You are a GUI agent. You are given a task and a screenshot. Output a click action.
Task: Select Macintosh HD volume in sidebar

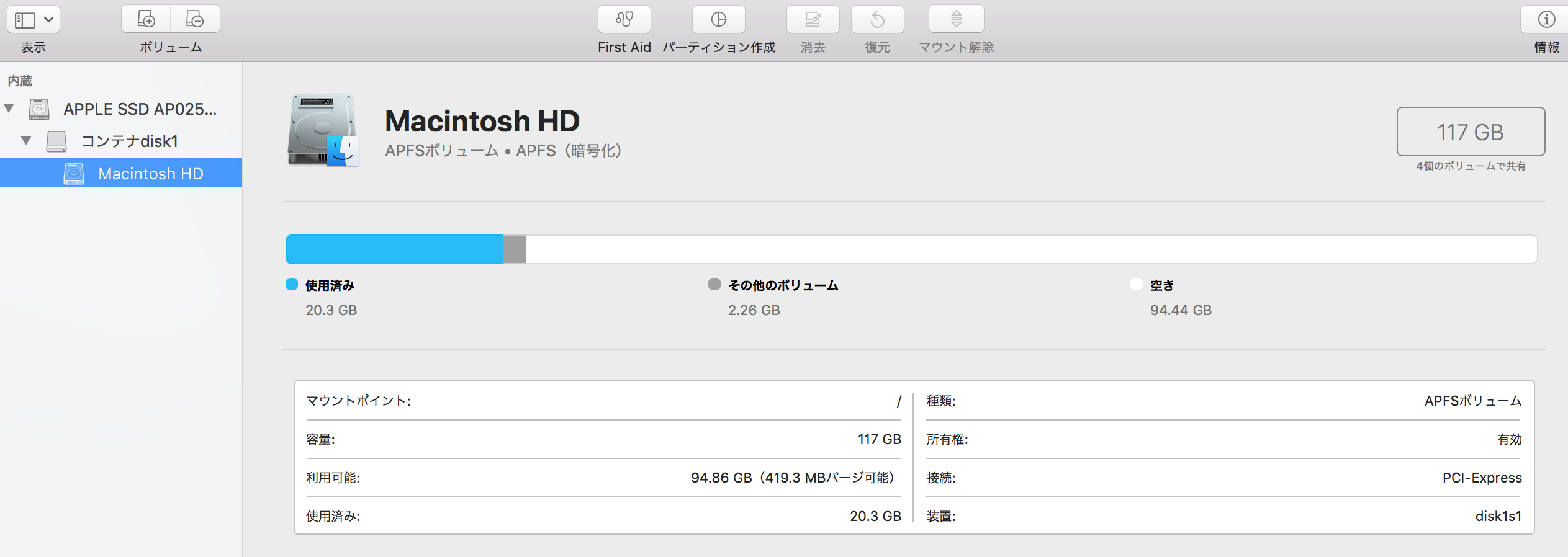150,174
